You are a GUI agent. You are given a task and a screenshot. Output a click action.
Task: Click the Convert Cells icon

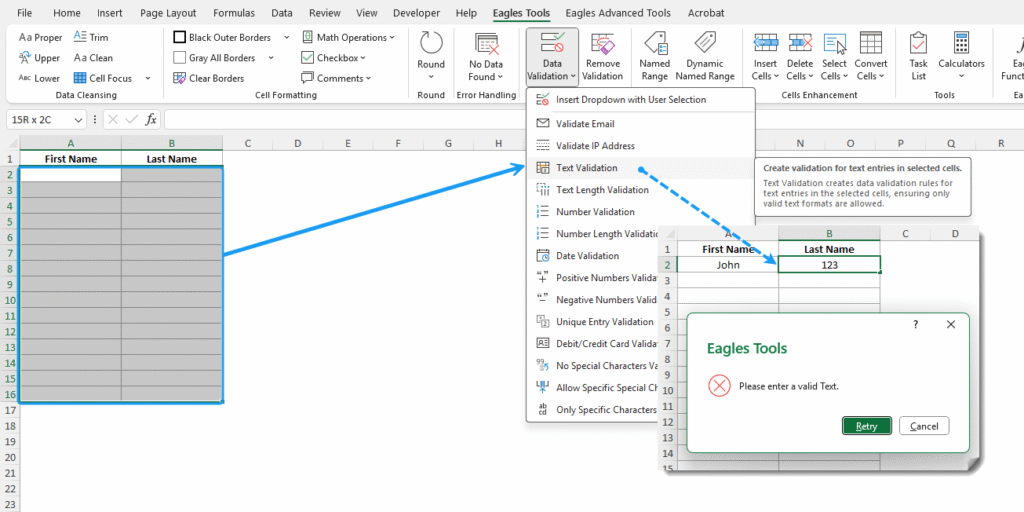click(871, 43)
